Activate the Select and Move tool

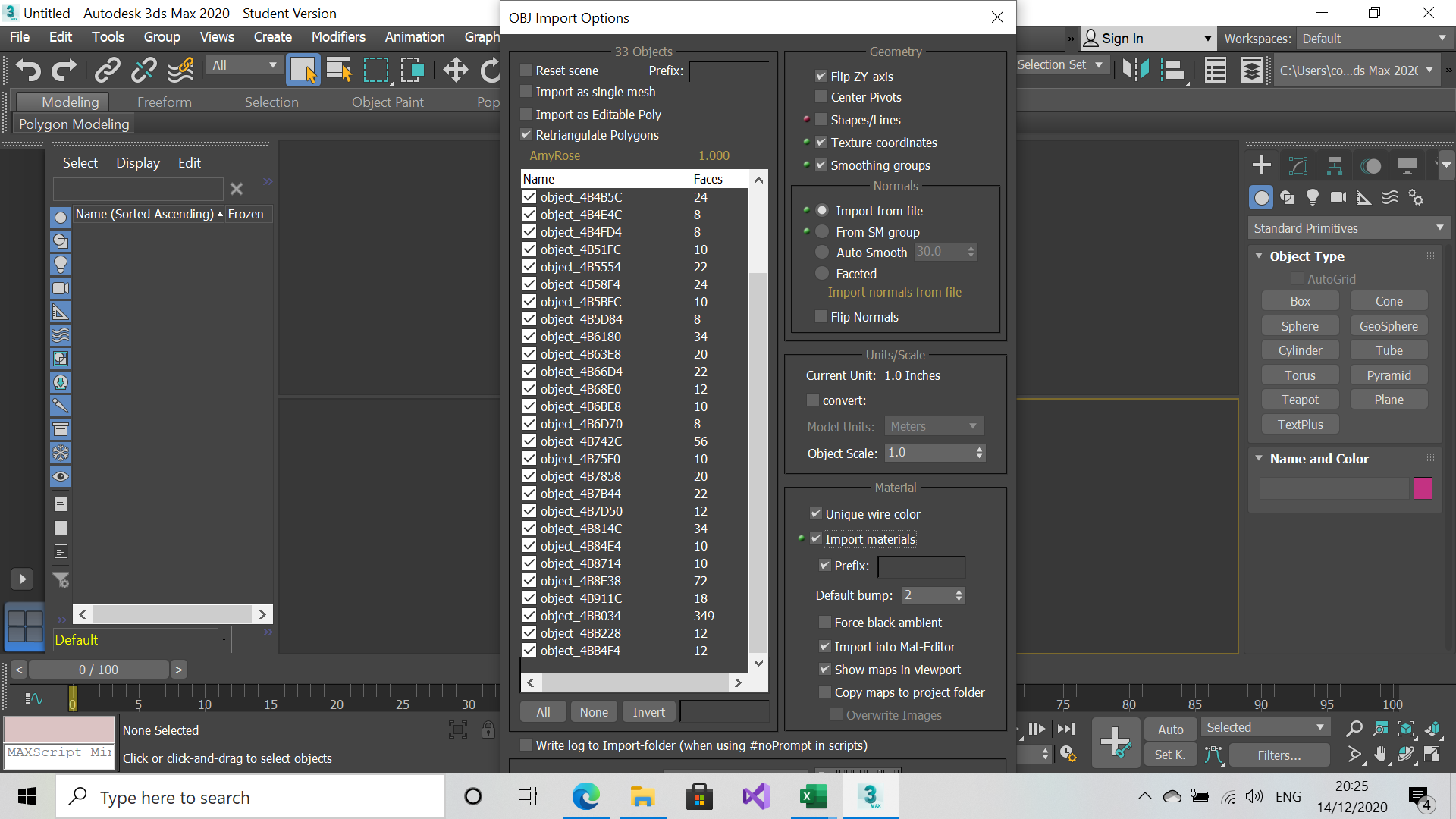click(x=455, y=70)
